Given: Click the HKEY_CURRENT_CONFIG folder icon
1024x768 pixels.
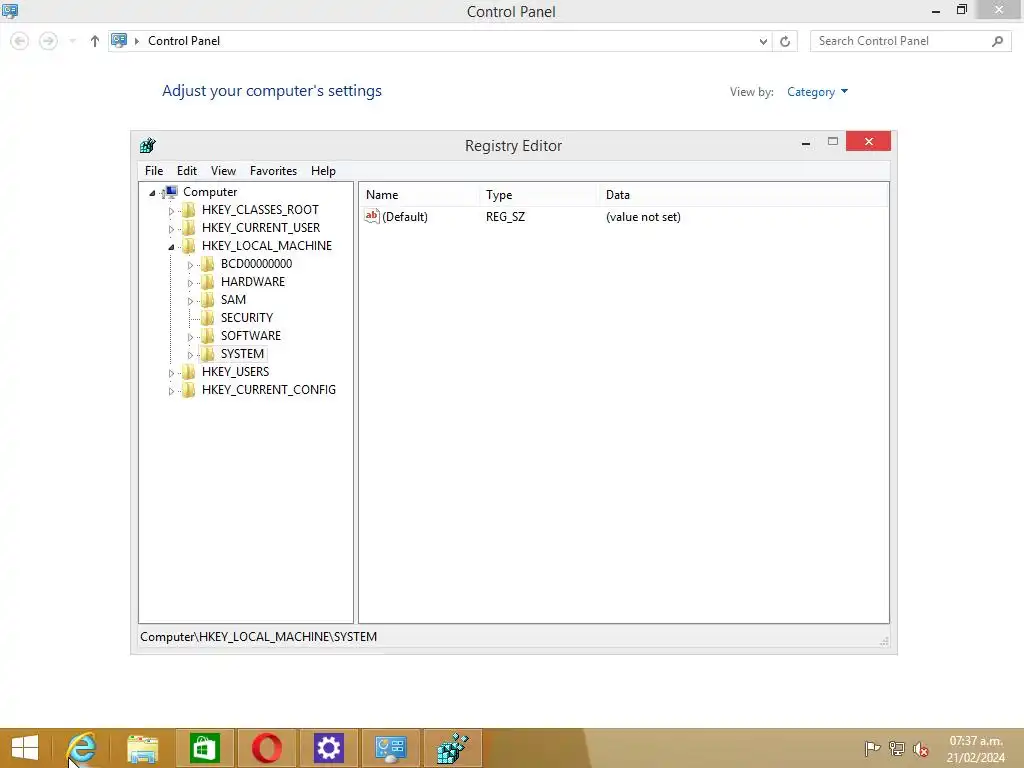Looking at the screenshot, I should click(189, 389).
